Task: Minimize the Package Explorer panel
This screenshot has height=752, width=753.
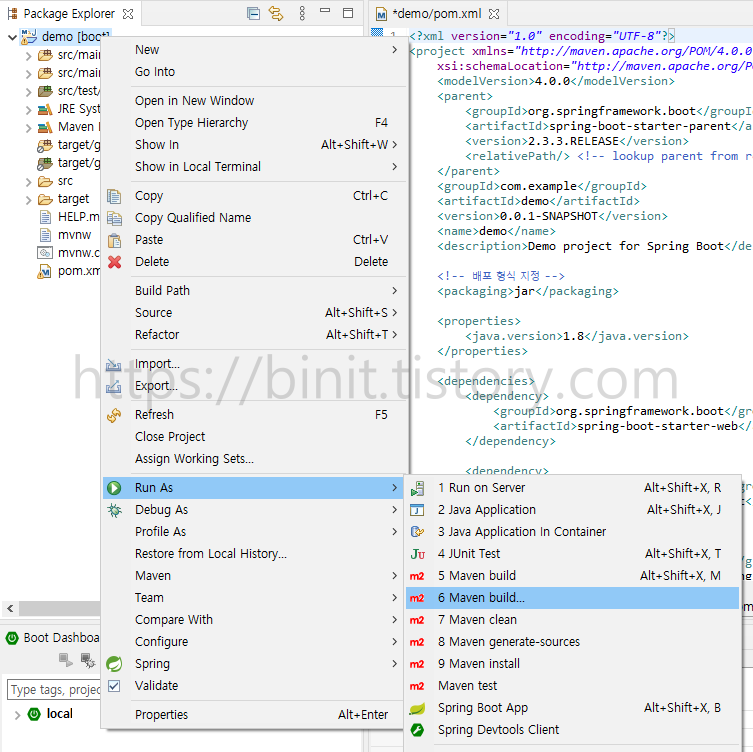Action: tap(325, 11)
